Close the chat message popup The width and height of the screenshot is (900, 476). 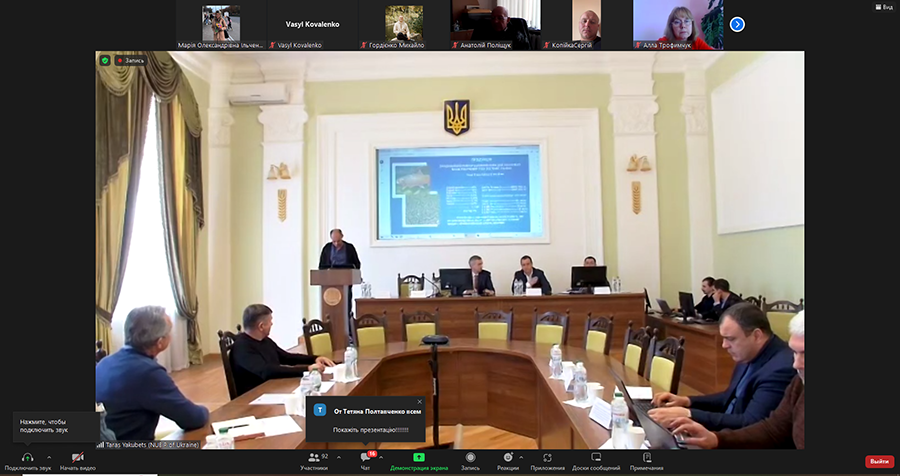(420, 402)
